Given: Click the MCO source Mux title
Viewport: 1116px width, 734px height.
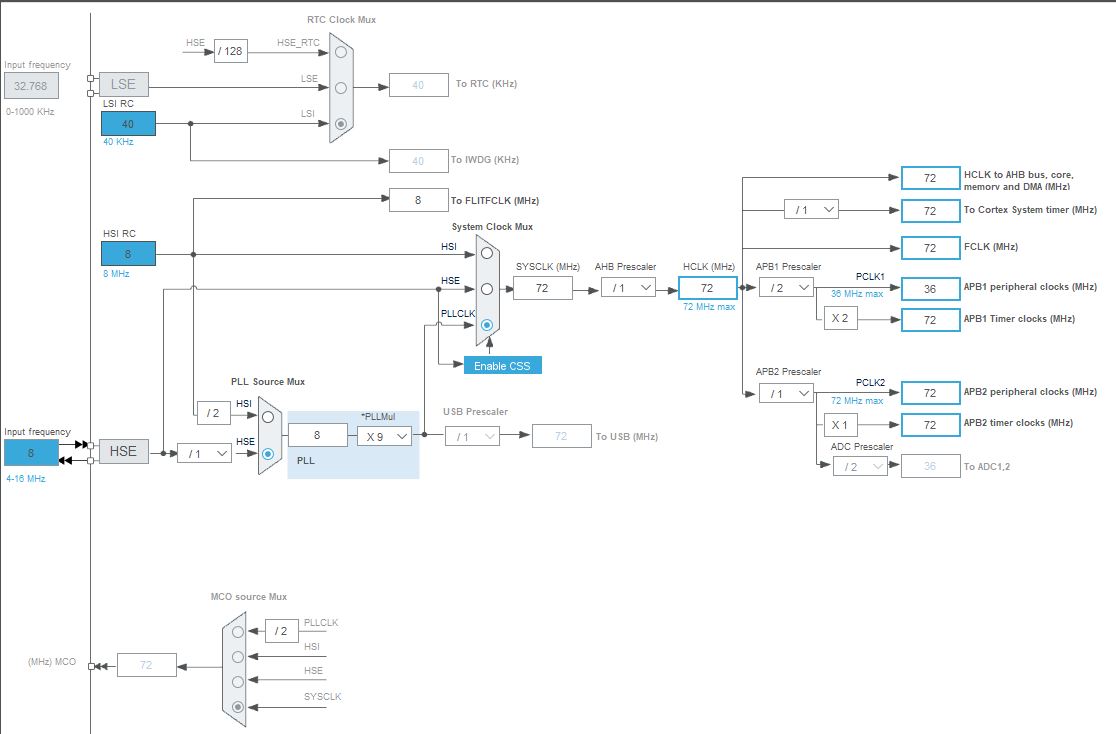Looking at the screenshot, I should [249, 597].
